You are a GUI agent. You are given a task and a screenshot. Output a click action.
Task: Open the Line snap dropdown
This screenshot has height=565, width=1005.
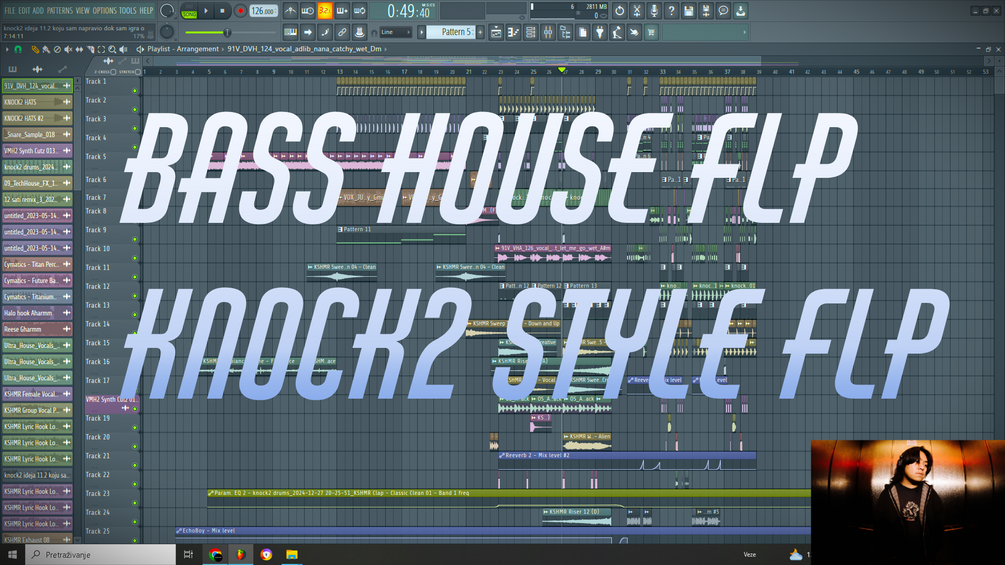click(395, 32)
